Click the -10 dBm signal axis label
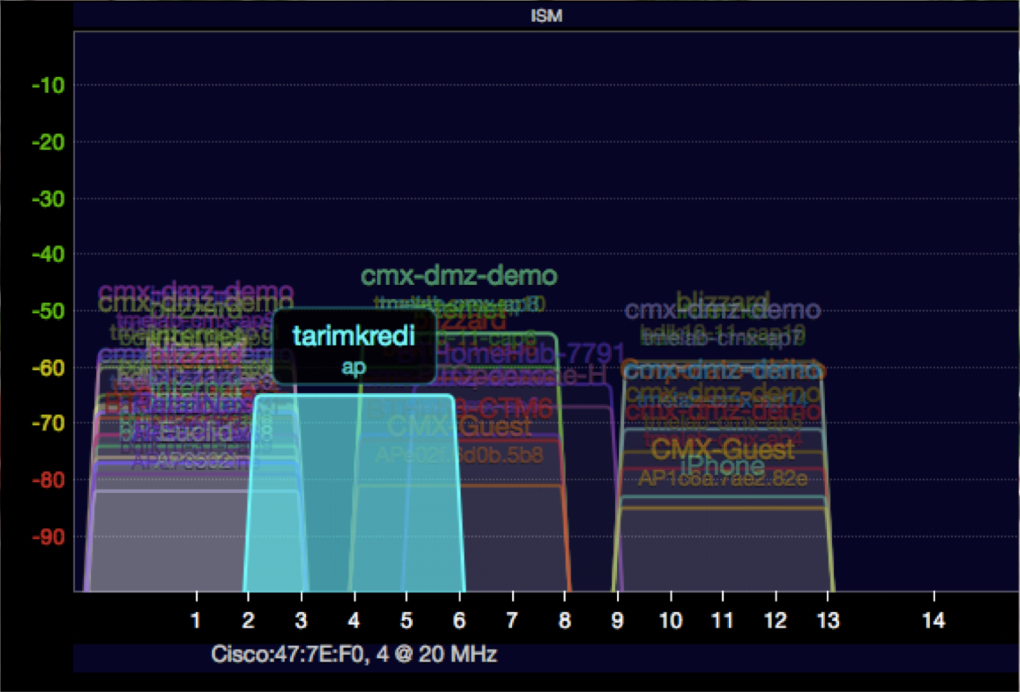Screen dimensions: 1020x692 (x=49, y=85)
